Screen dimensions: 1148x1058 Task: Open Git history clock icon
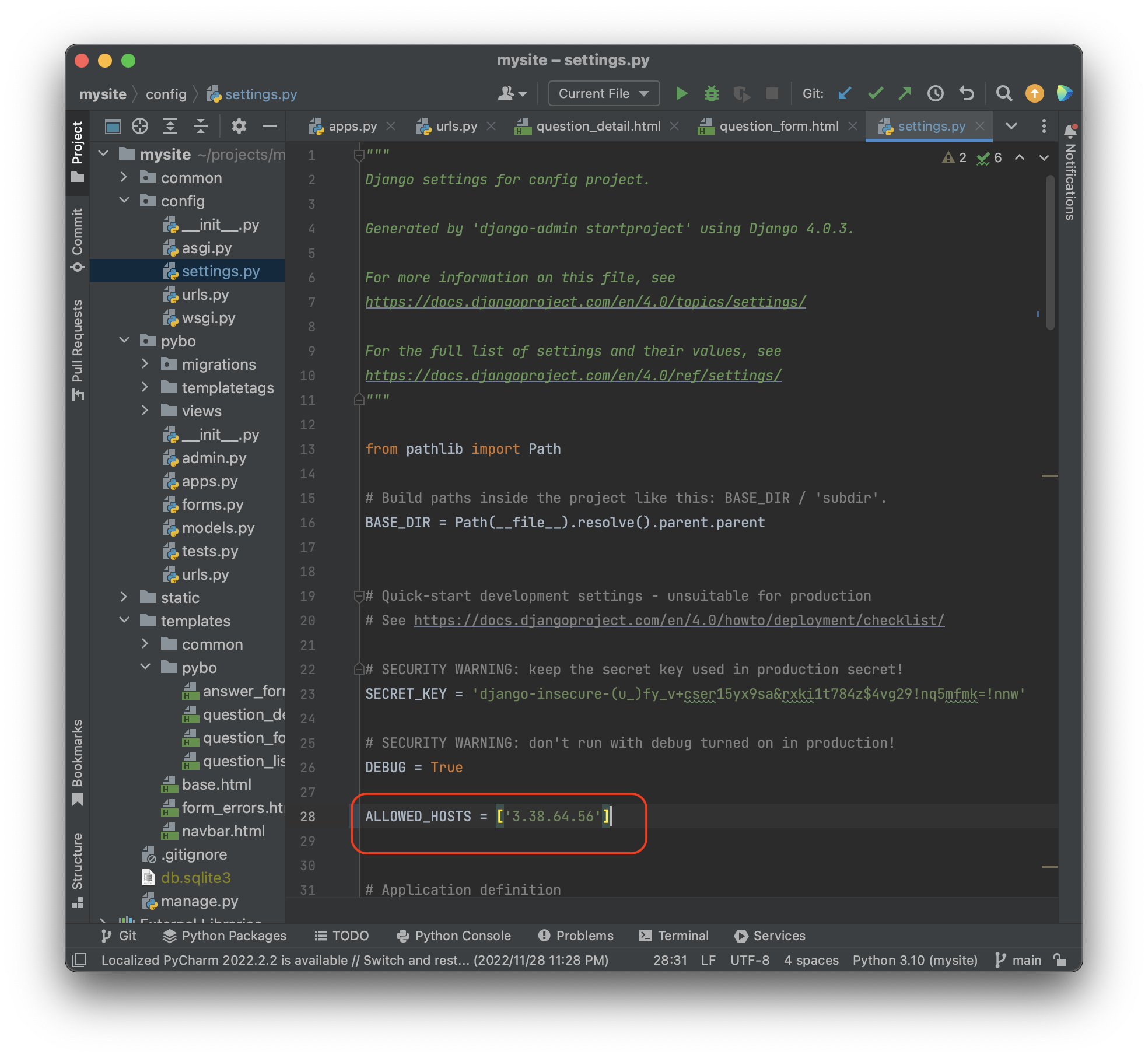[935, 93]
